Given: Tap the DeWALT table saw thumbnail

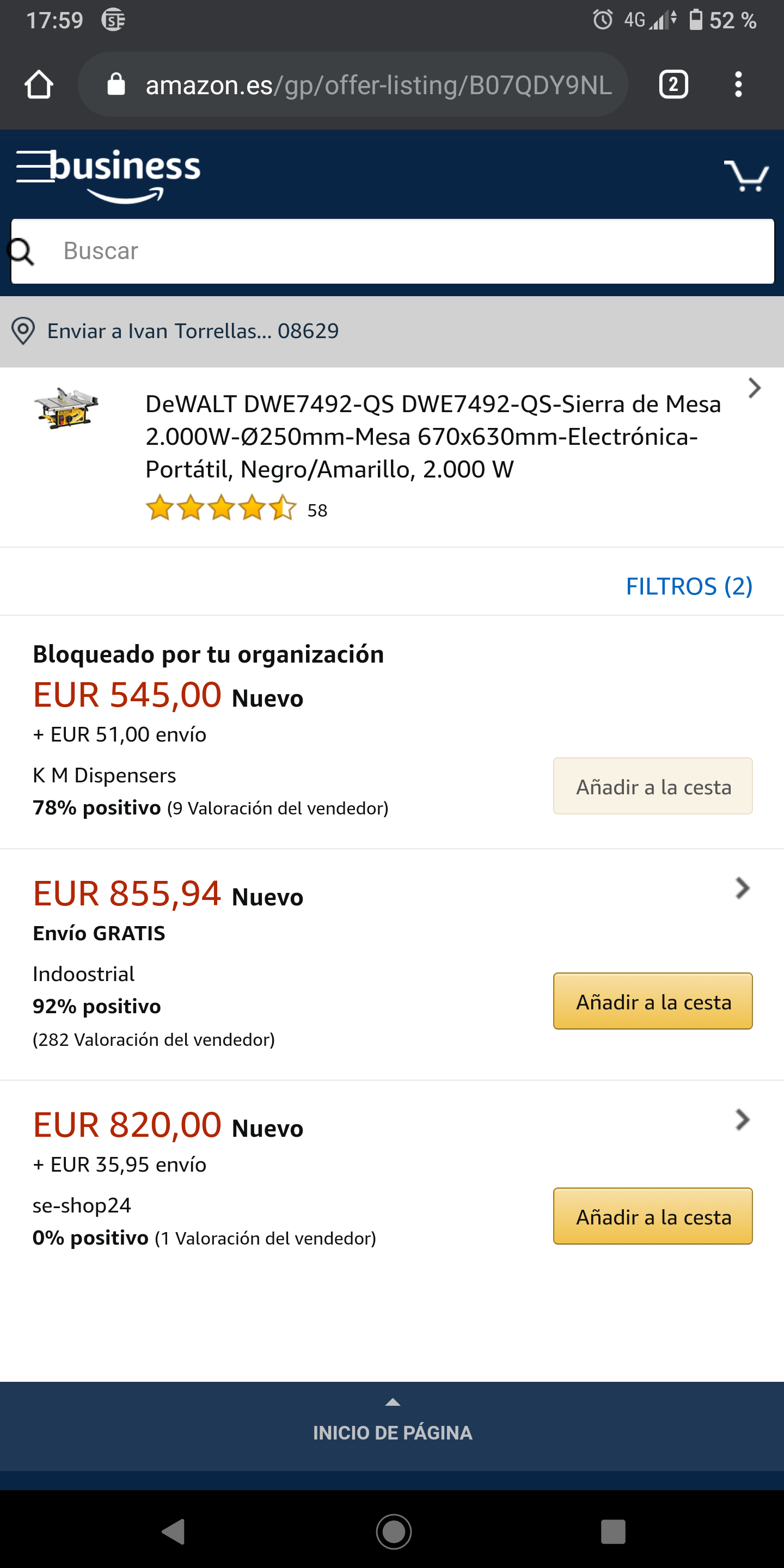Looking at the screenshot, I should coord(67,408).
